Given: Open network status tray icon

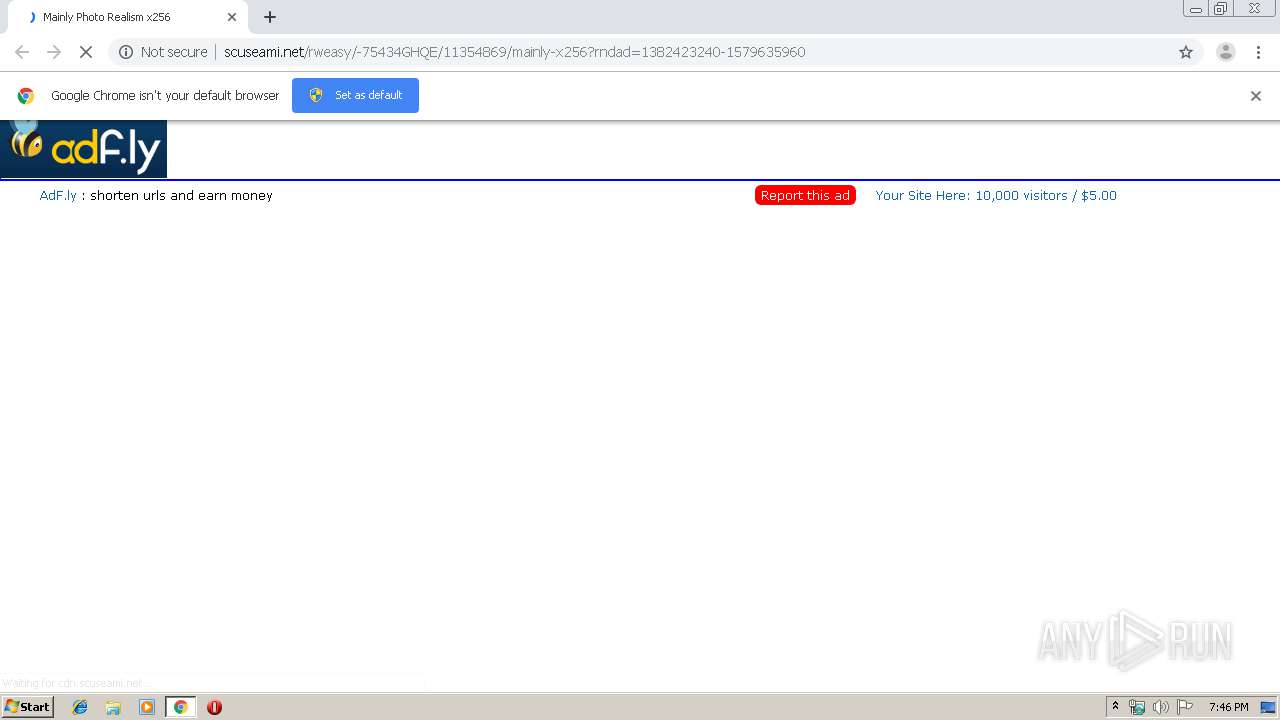Looking at the screenshot, I should pos(1137,707).
